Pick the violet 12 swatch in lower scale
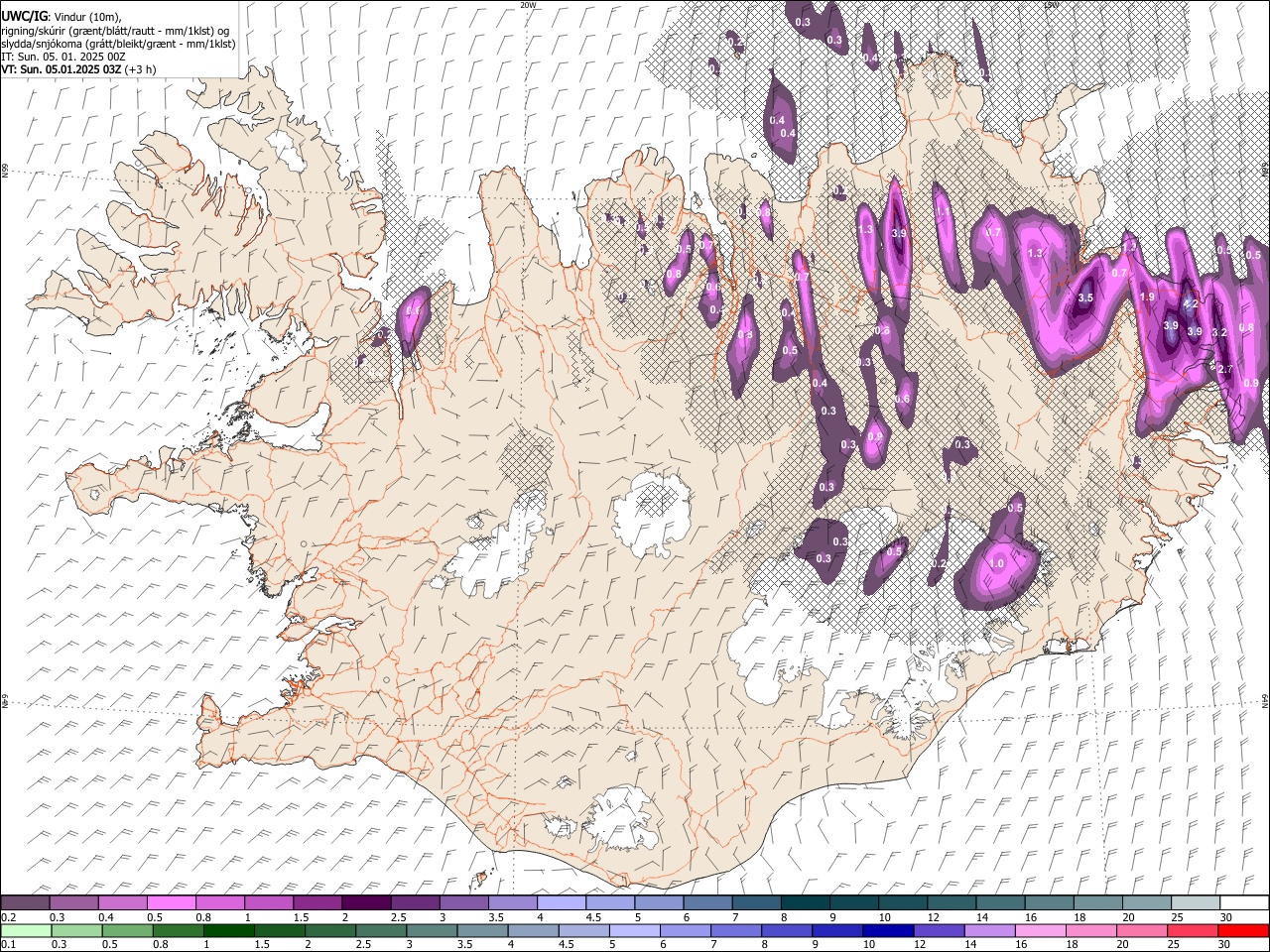This screenshot has width=1270, height=952. point(938,930)
